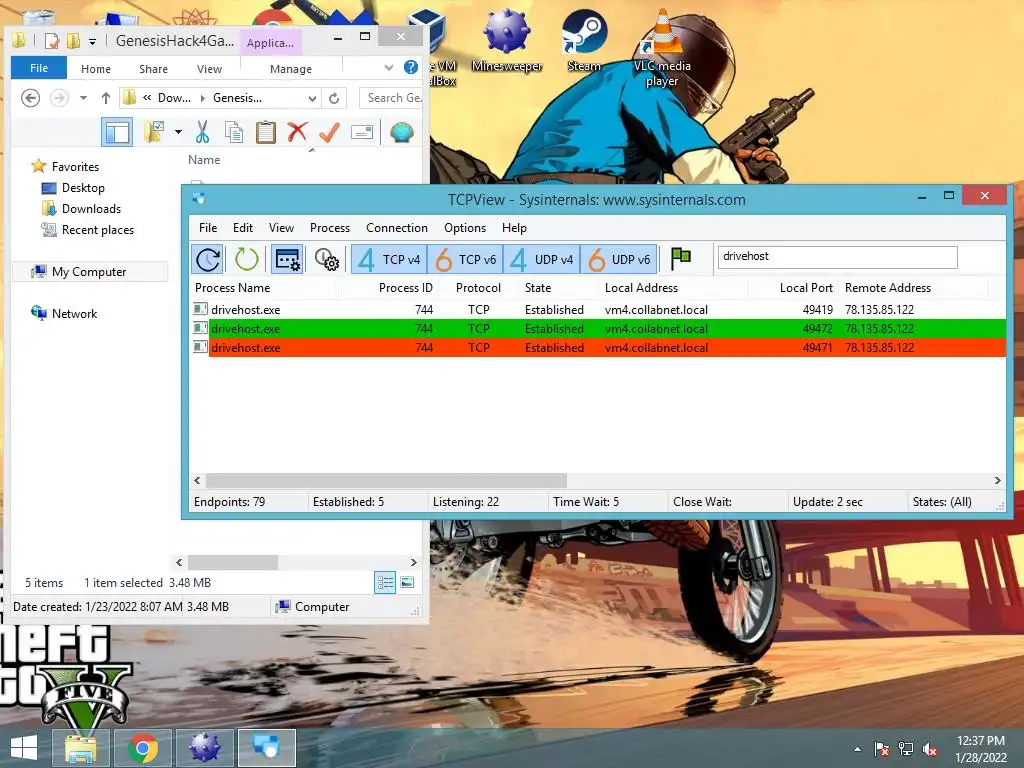Sort by Local Port column header
This screenshot has width=1024, height=768.
806,288
